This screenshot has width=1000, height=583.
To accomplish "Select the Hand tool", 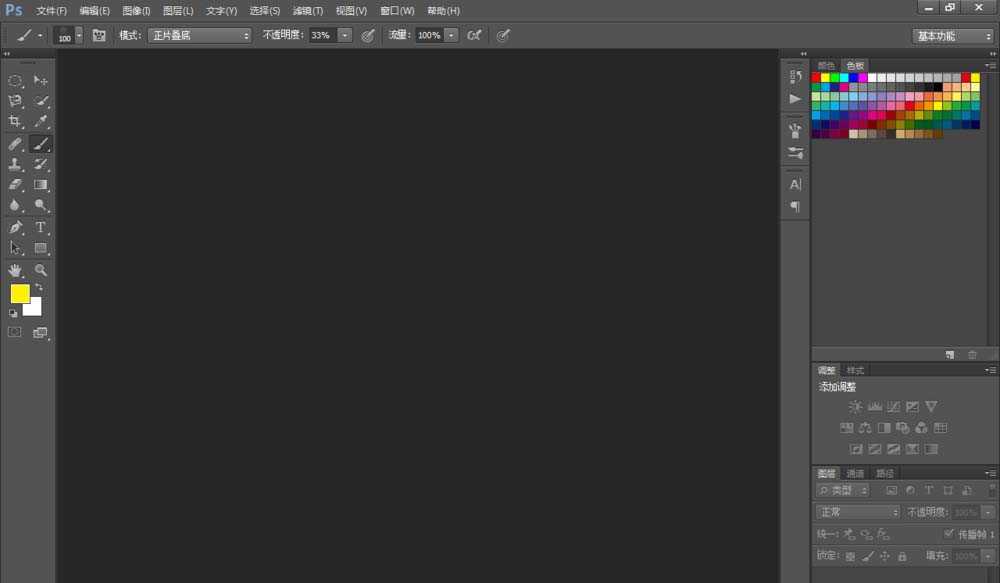I will [x=15, y=270].
